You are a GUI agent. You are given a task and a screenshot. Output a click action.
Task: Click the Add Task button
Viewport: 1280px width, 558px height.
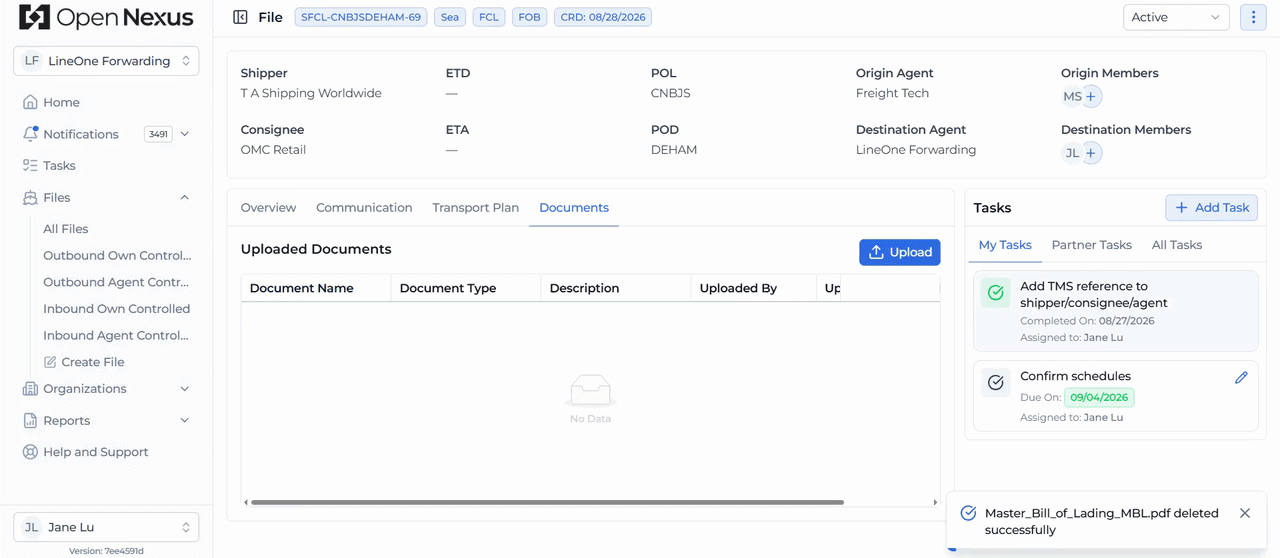pyautogui.click(x=1211, y=207)
